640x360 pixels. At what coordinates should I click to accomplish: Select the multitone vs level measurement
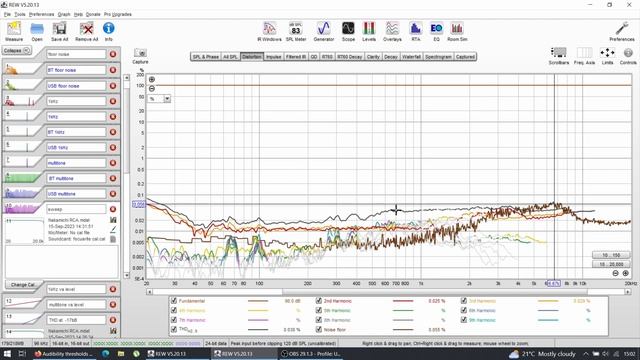point(76,304)
